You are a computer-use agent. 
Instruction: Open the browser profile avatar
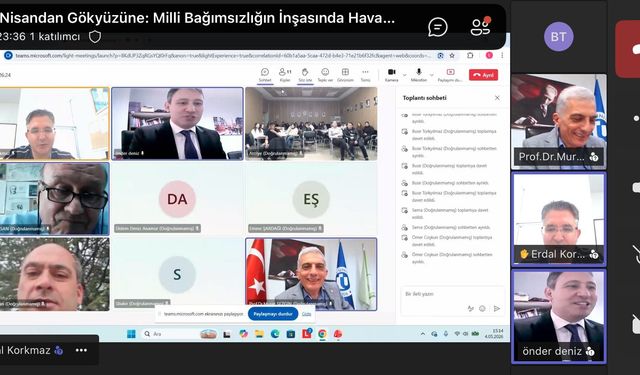pos(489,55)
